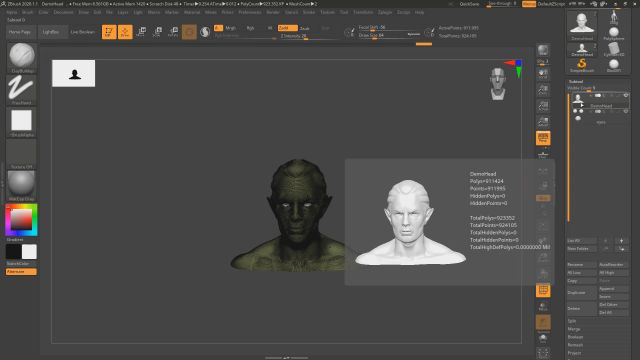Click the Floor grid icon
Image resolution: width=640 pixels, height=360 pixels.
[x=543, y=154]
